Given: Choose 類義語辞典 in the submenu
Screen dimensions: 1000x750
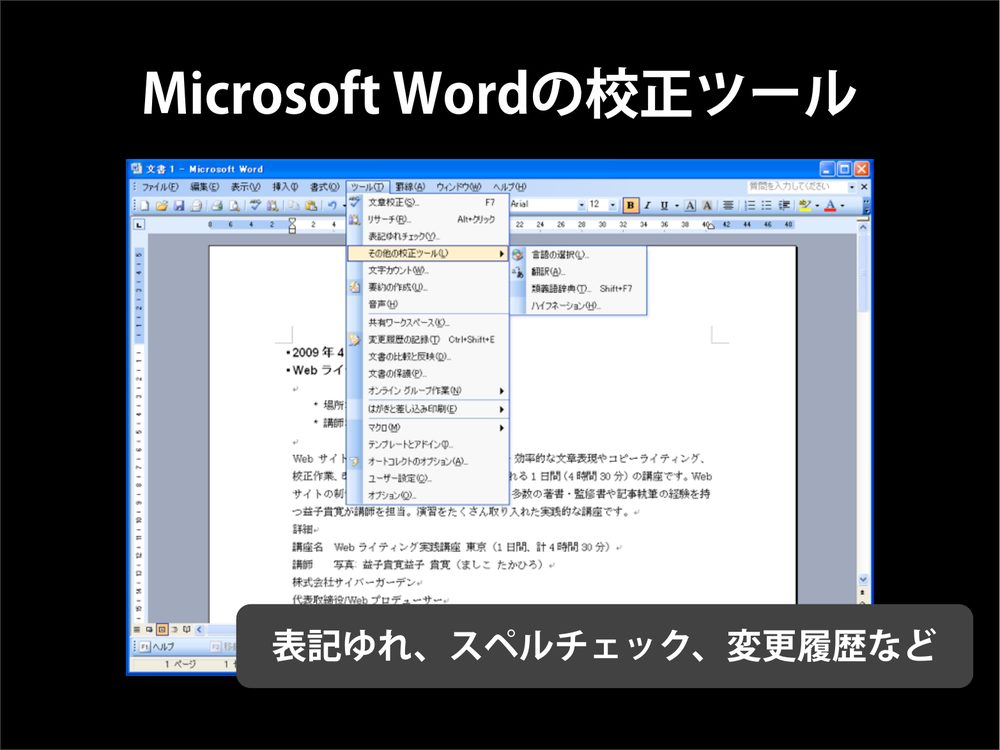Looking at the screenshot, I should pyautogui.click(x=578, y=288).
